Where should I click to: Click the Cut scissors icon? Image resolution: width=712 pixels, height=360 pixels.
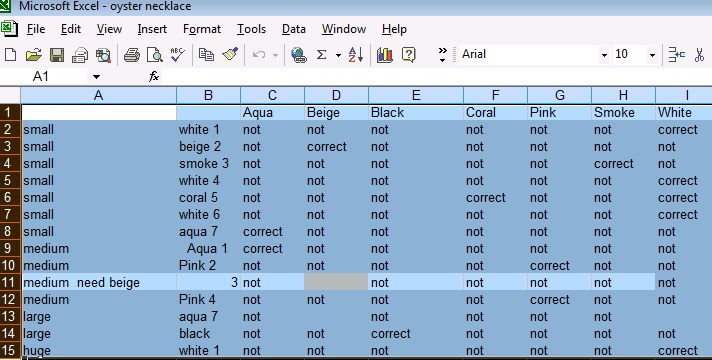tap(699, 55)
